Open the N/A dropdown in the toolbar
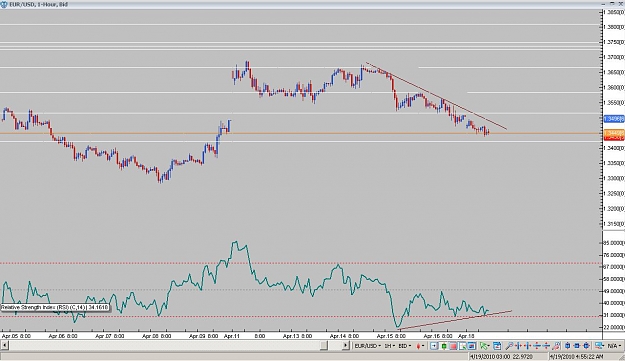The height and width of the screenshot is (361, 625). [x=615, y=346]
